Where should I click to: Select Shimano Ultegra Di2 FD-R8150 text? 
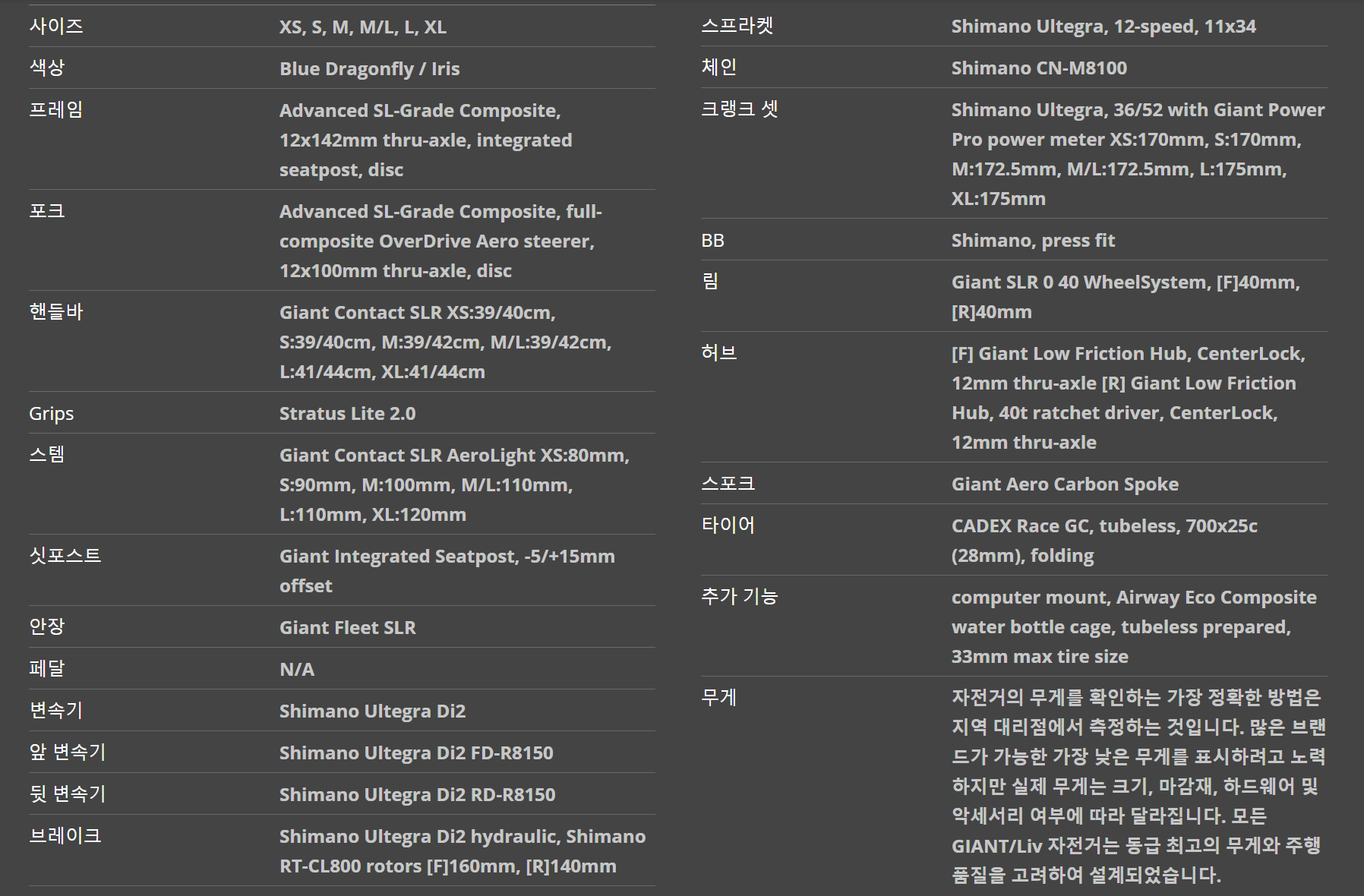tap(416, 753)
